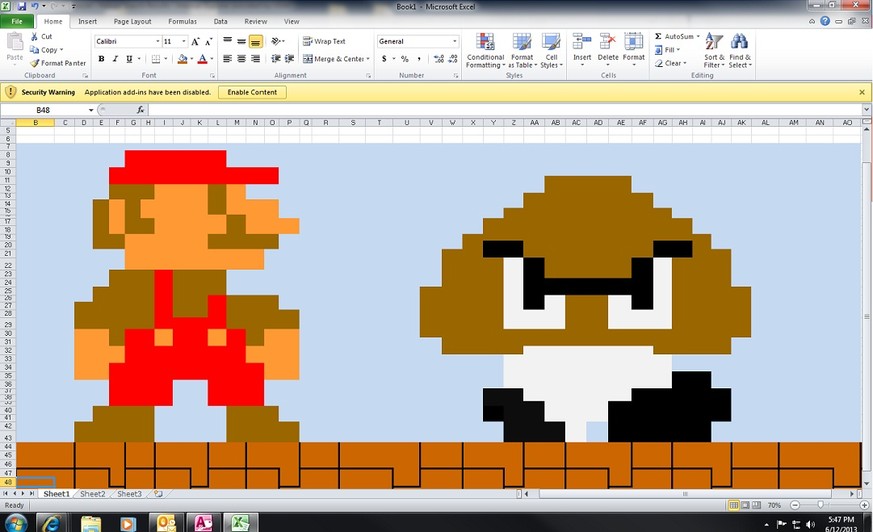The height and width of the screenshot is (532, 873).
Task: Switch to the Page Layout tab
Action: tap(133, 22)
